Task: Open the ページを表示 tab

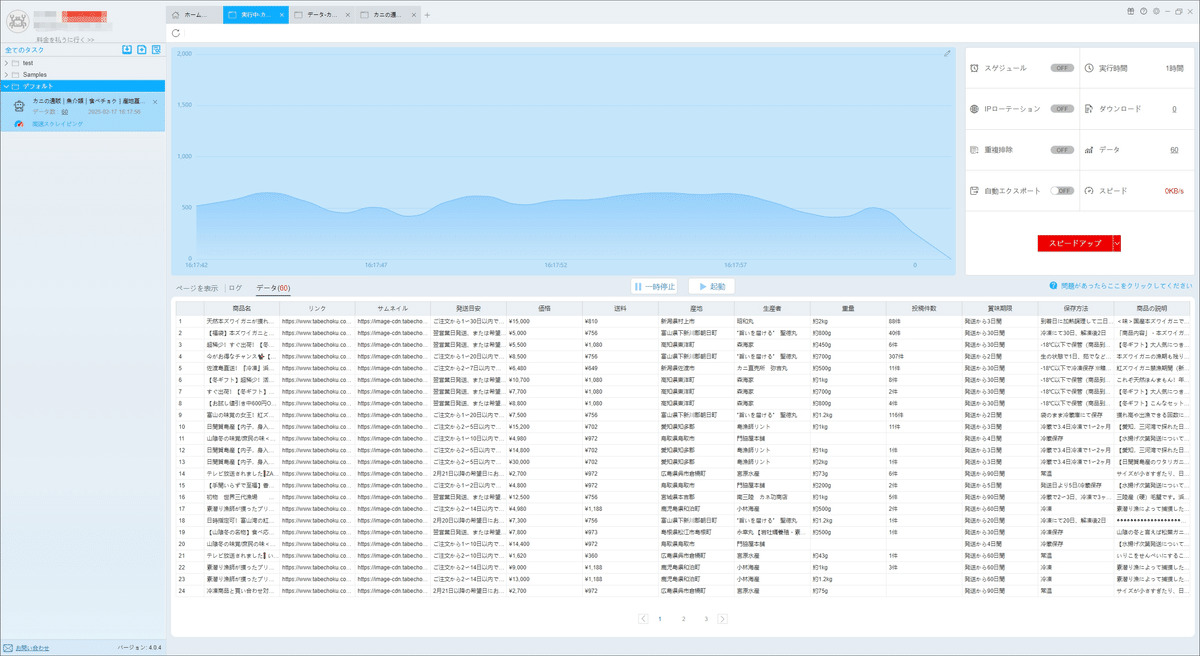Action: pos(197,287)
